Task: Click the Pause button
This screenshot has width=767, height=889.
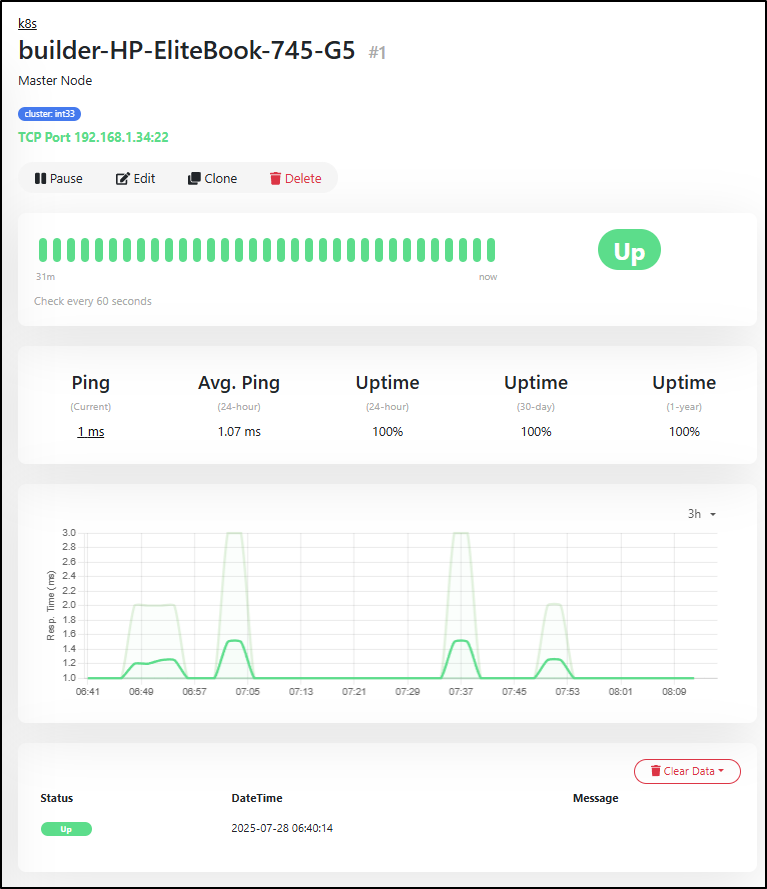Action: (58, 179)
